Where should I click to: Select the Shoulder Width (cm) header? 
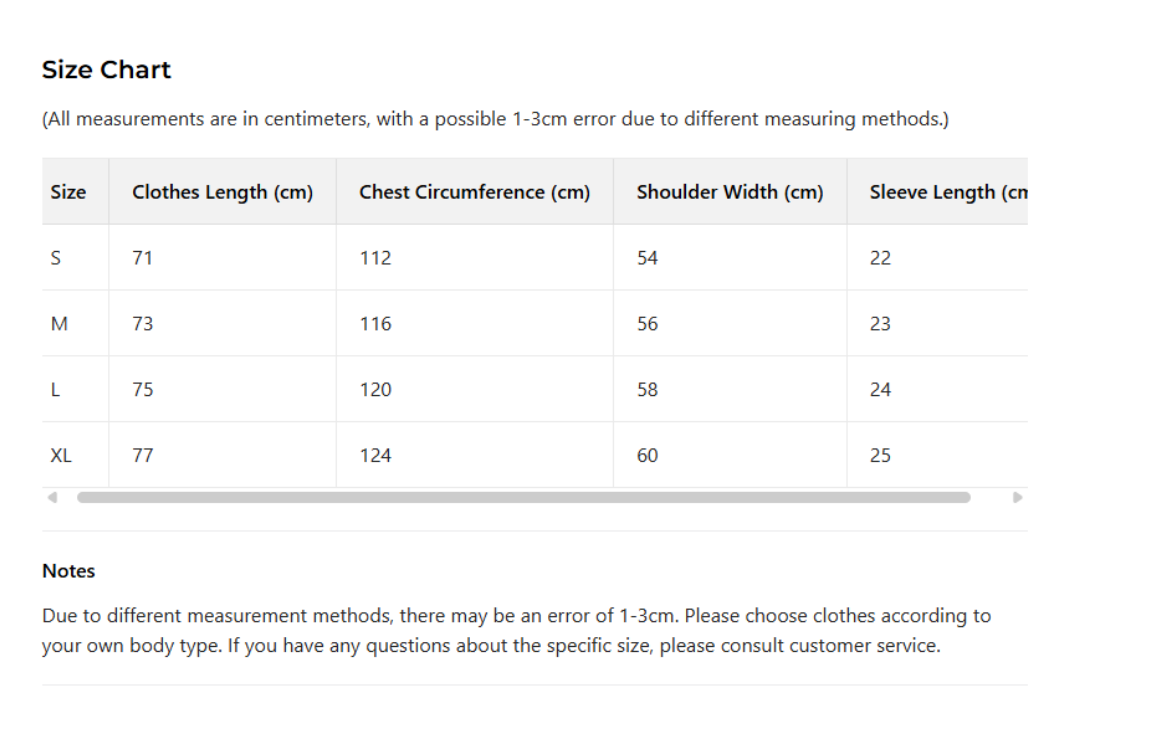[x=729, y=192]
